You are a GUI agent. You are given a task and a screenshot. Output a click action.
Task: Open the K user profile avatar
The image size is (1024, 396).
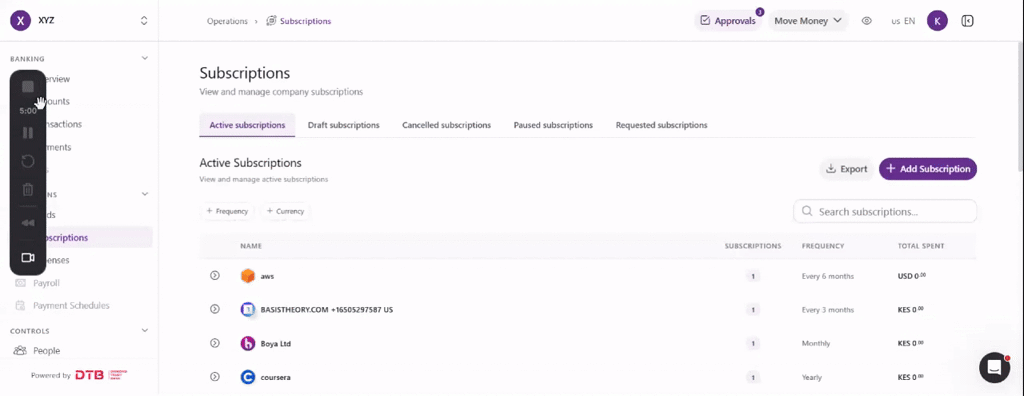click(x=937, y=21)
